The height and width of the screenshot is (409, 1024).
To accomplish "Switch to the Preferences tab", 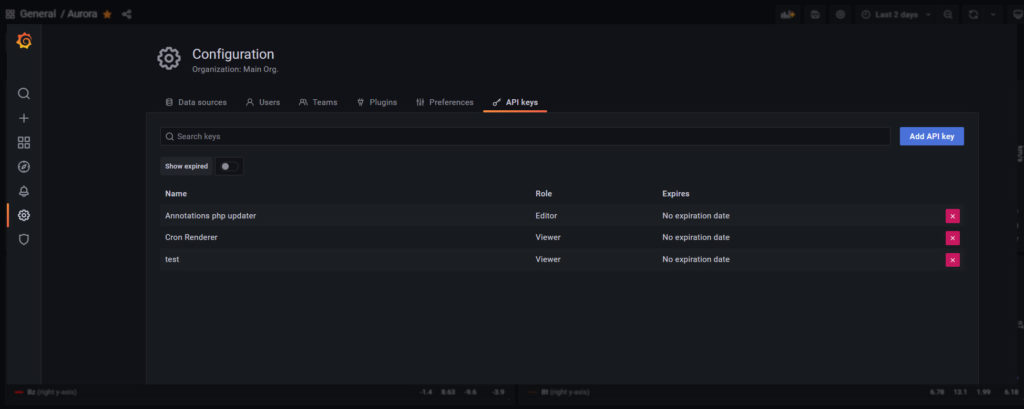I will [x=445, y=103].
